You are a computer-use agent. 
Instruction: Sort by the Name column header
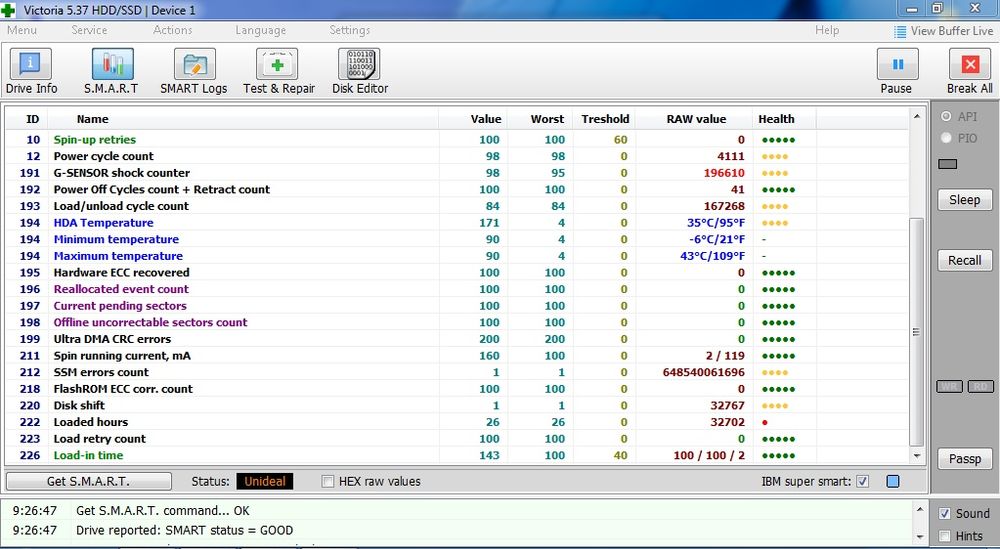point(92,119)
